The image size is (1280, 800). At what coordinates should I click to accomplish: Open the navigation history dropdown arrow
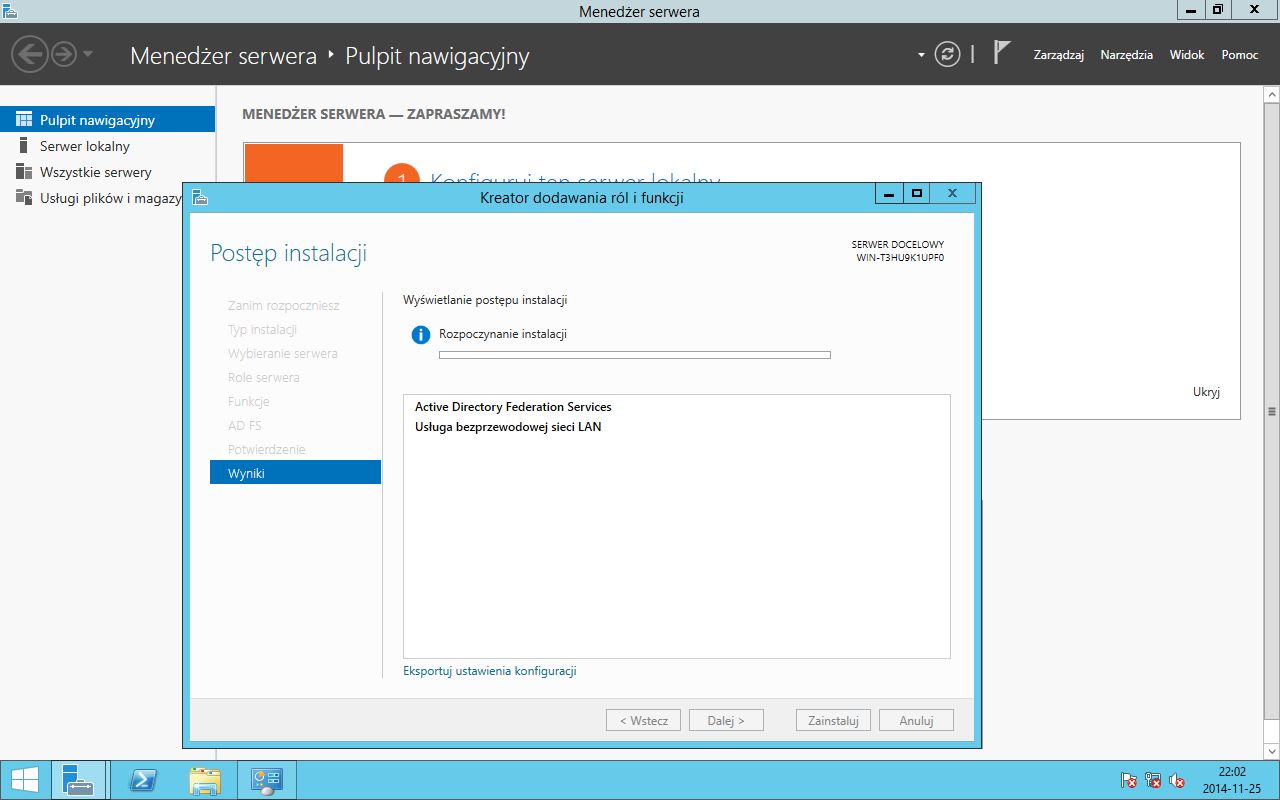tap(88, 54)
